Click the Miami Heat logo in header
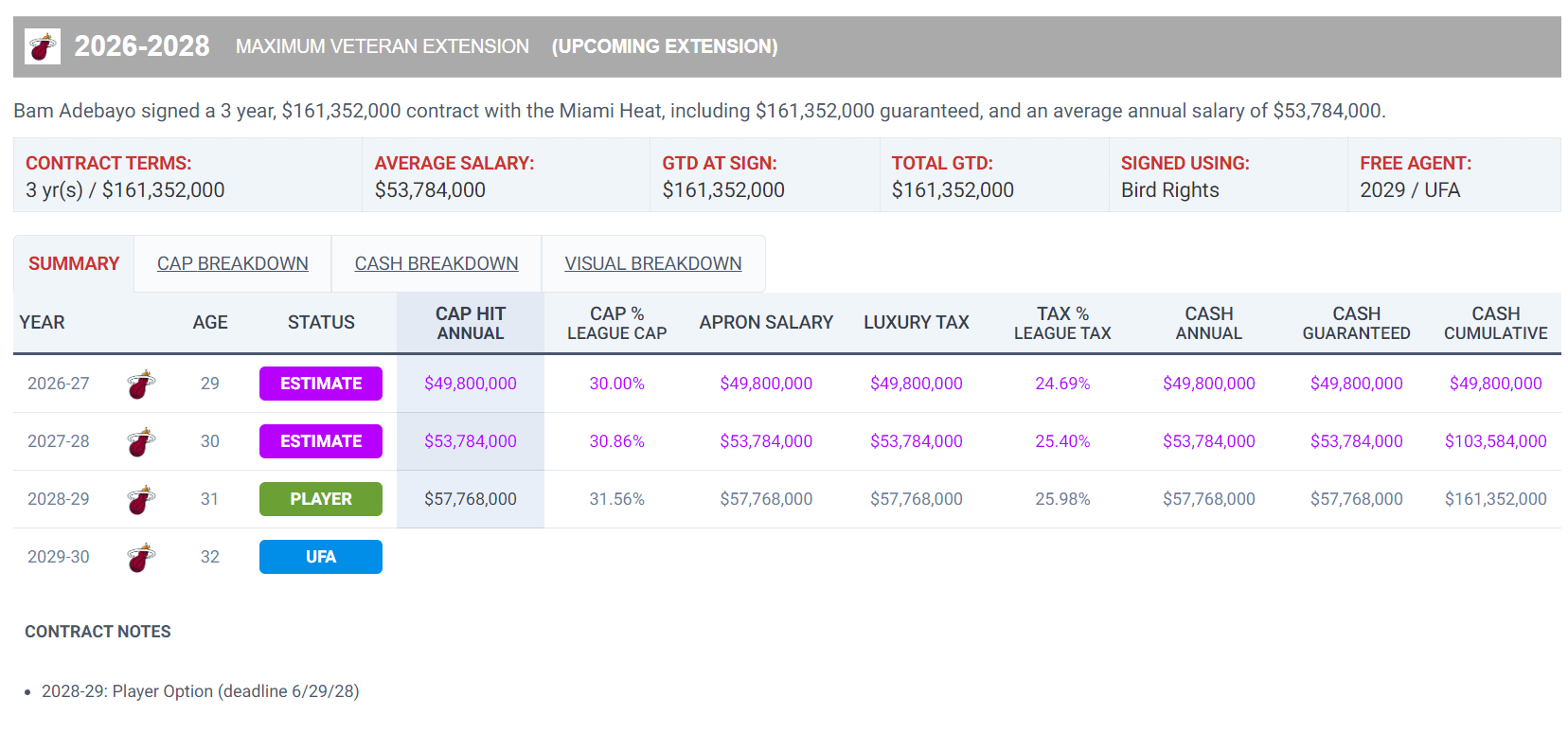 click(x=43, y=46)
